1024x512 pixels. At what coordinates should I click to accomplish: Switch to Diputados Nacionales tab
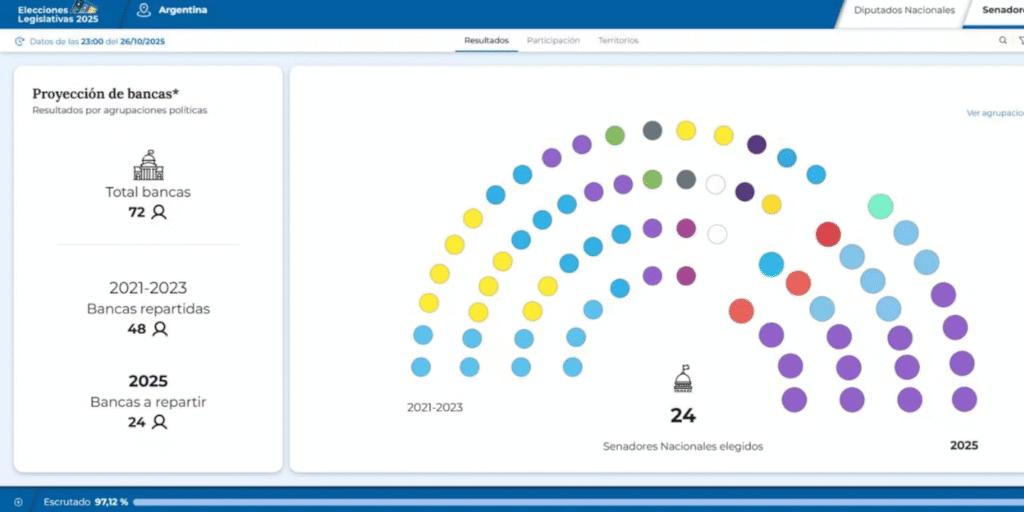[x=903, y=11]
